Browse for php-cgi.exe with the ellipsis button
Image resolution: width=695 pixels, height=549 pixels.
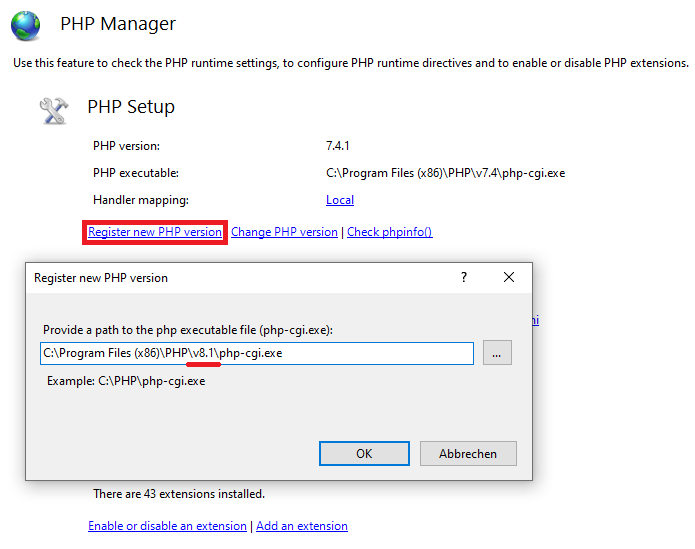click(497, 353)
